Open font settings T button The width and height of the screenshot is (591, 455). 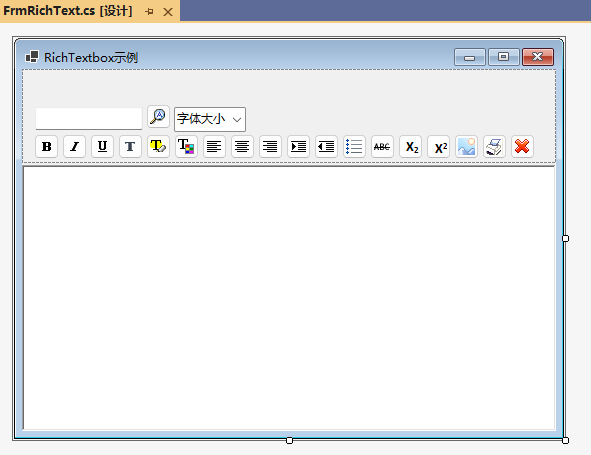(x=130, y=147)
